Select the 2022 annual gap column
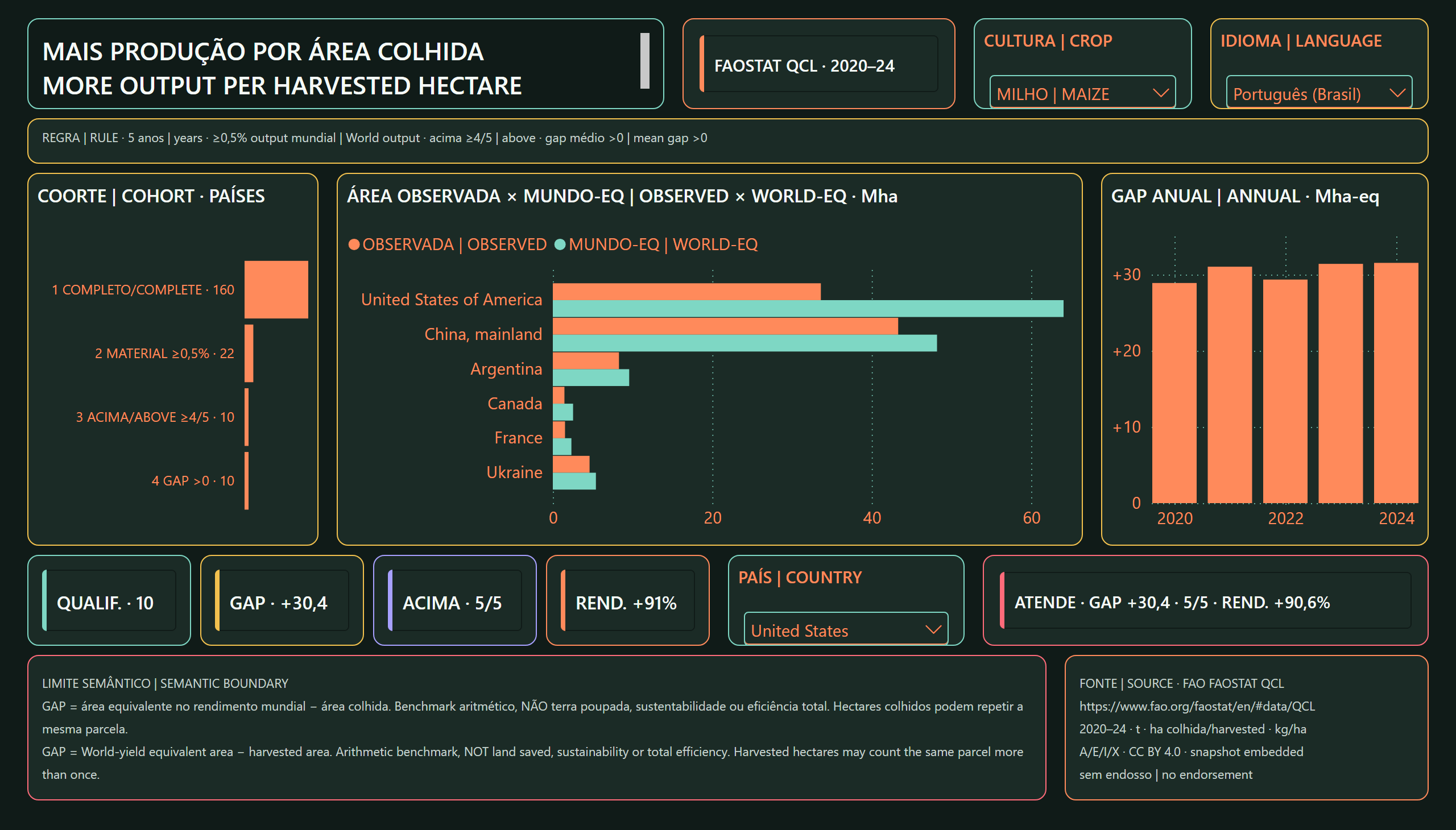 pos(1285,392)
